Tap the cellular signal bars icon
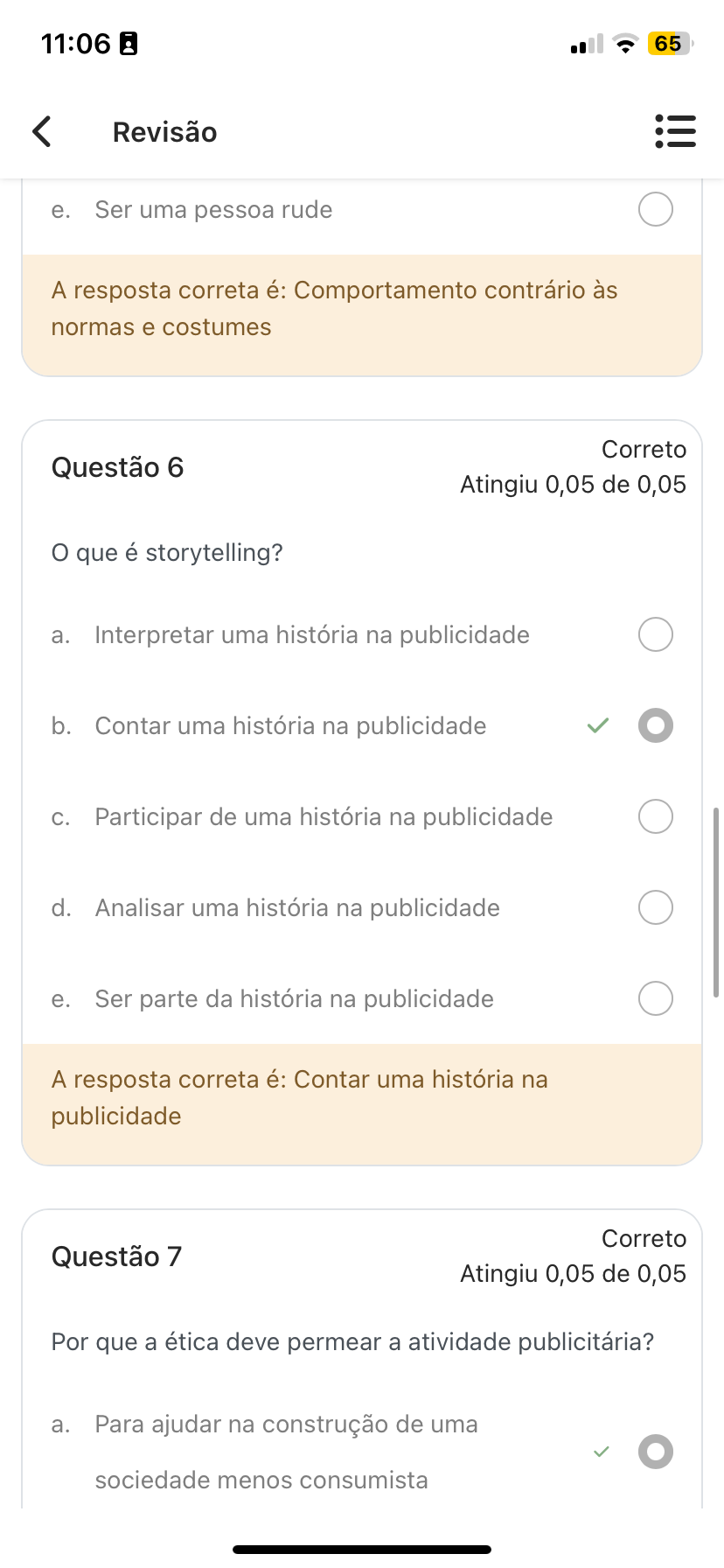724x1568 pixels. (586, 45)
